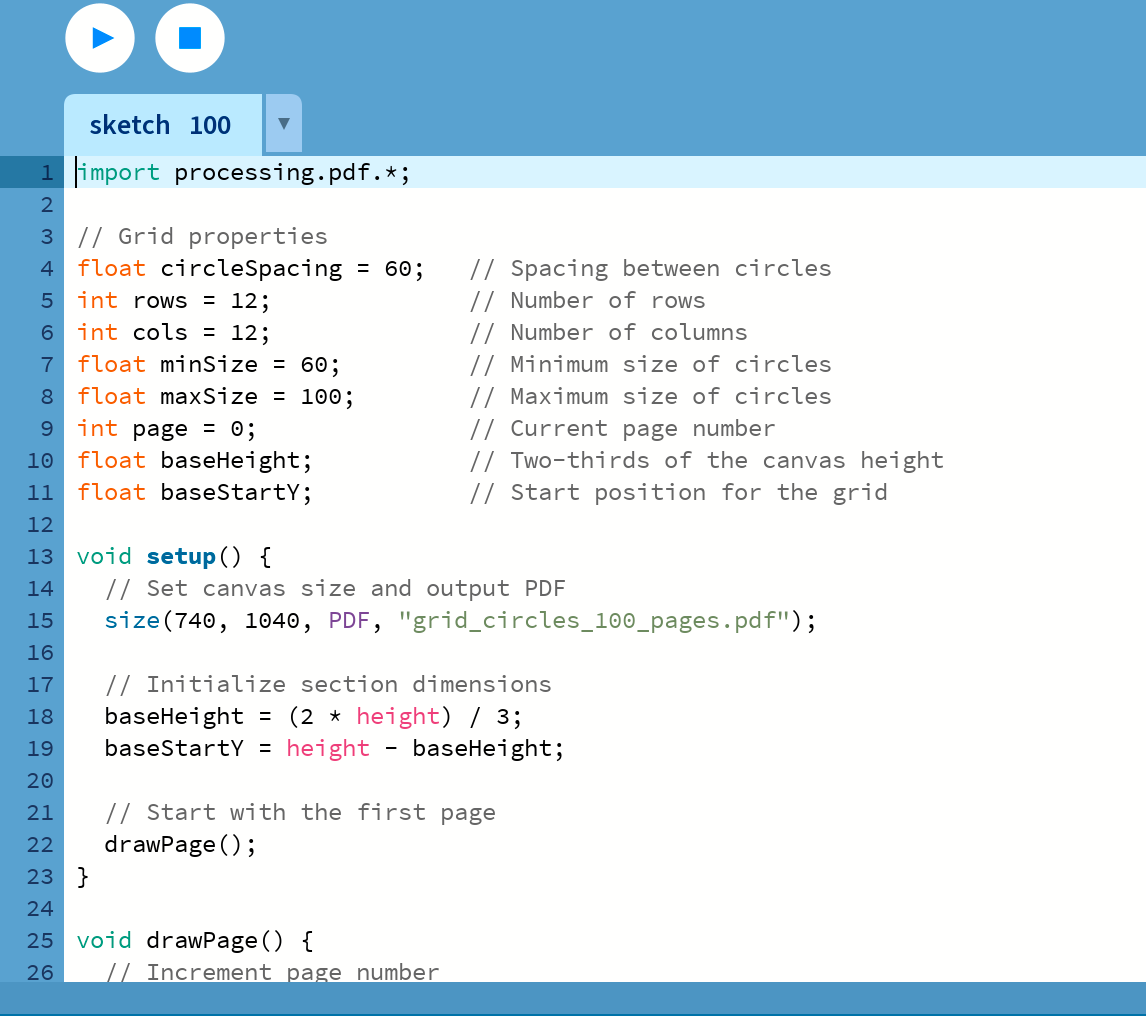Image resolution: width=1146 pixels, height=1016 pixels.
Task: Click 'baseStartY' assignment on line 19
Action: (174, 749)
